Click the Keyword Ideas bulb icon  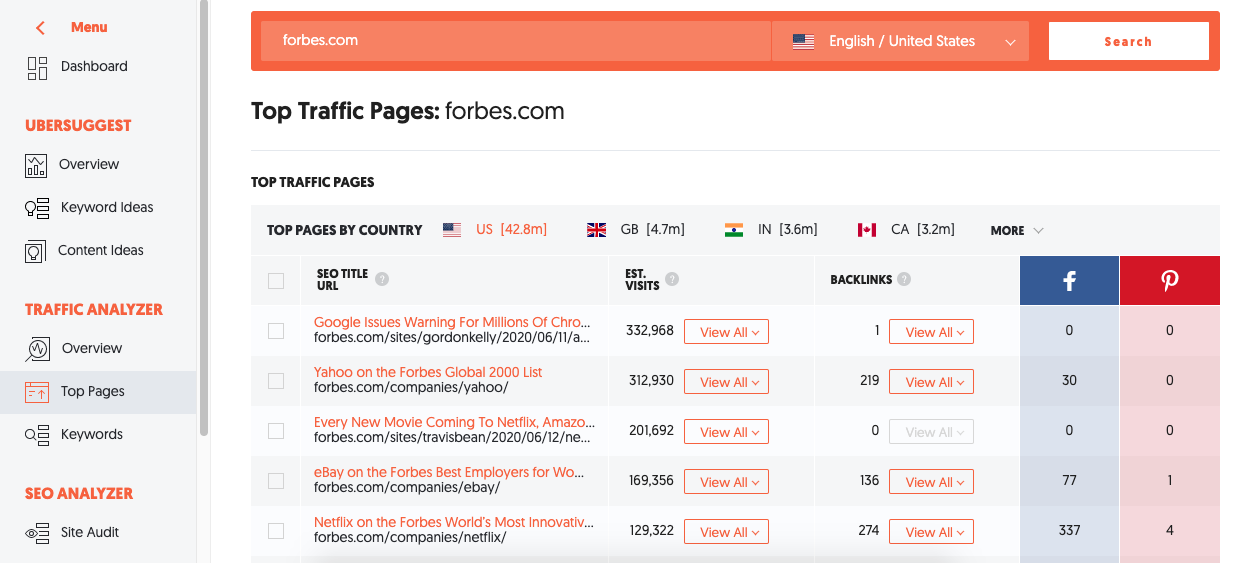tap(36, 208)
